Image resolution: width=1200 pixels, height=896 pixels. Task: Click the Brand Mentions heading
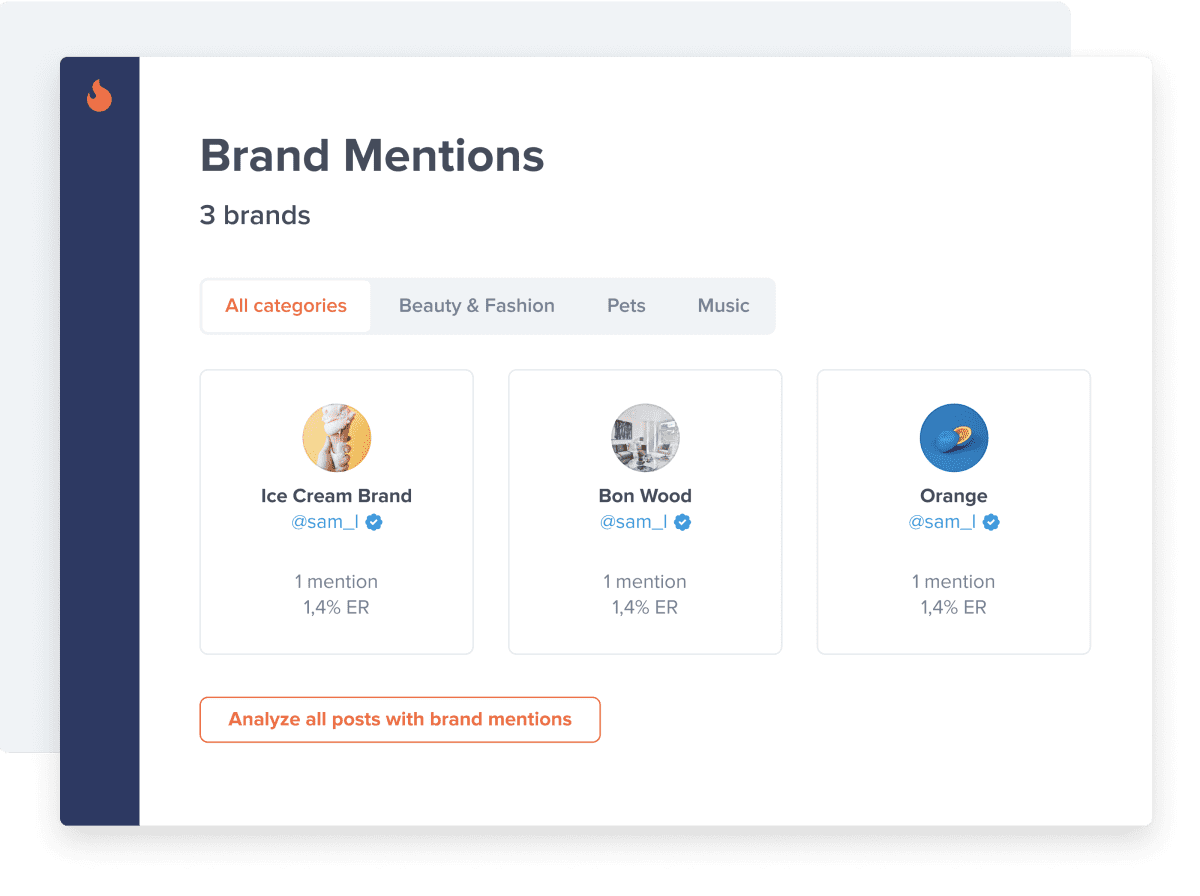[372, 156]
